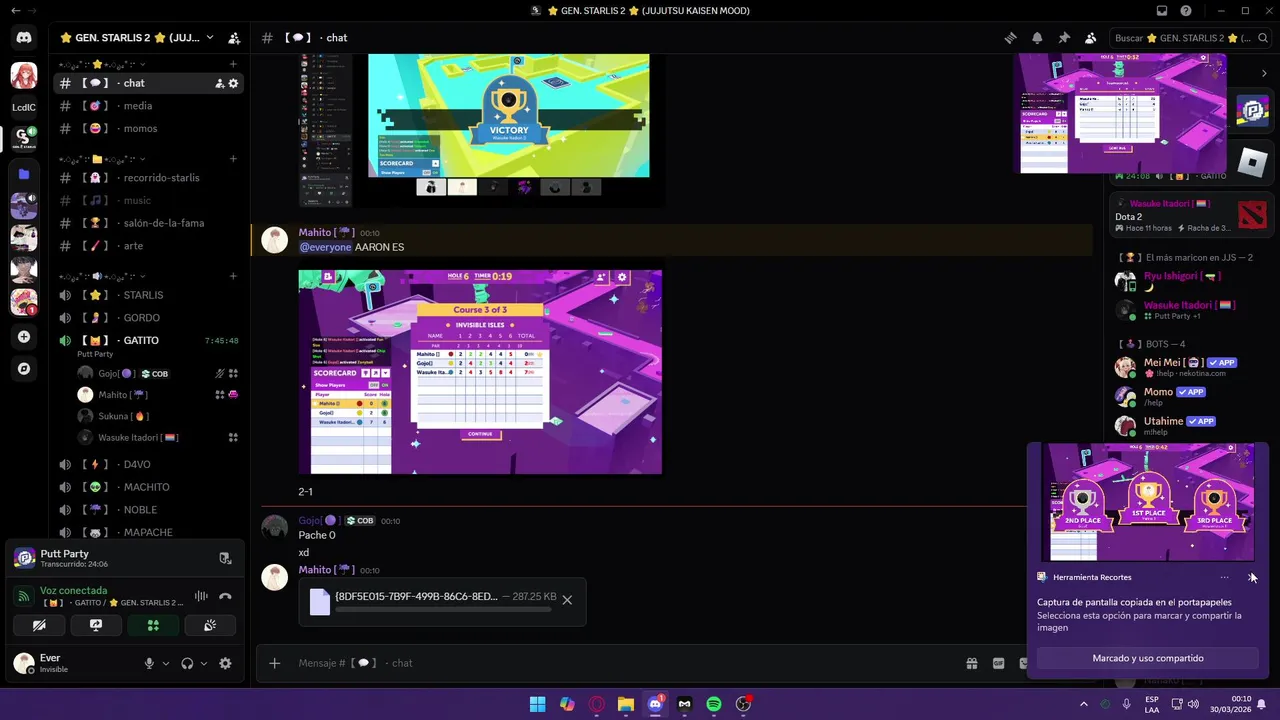This screenshot has height=720, width=1280.
Task: Open Snipping Tool notification options menu
Action: pos(1224,577)
